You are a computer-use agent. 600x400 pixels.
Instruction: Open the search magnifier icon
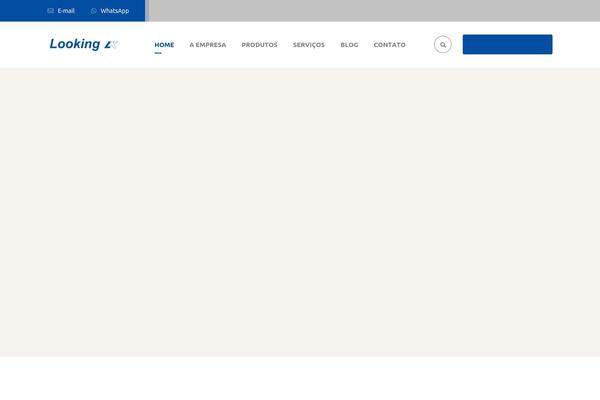pos(443,45)
